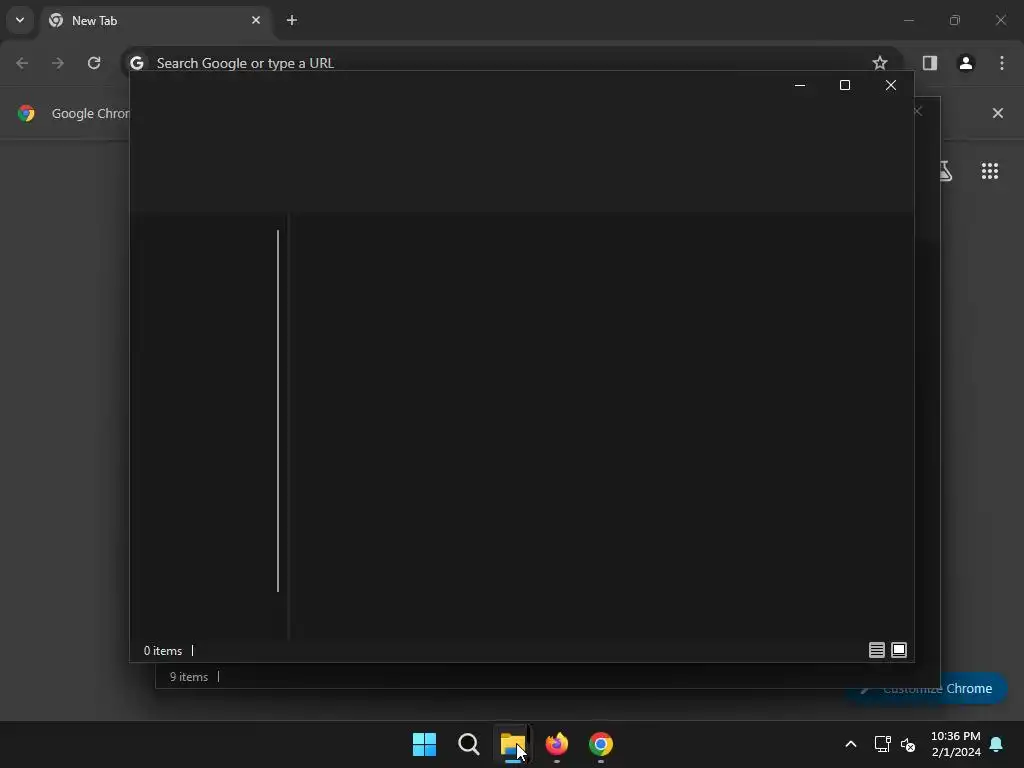
Task: Switch to Chrome via taskbar icon
Action: coord(601,744)
